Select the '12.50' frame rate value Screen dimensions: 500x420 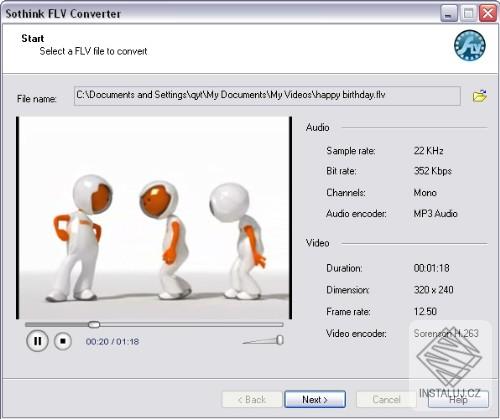(x=425, y=311)
